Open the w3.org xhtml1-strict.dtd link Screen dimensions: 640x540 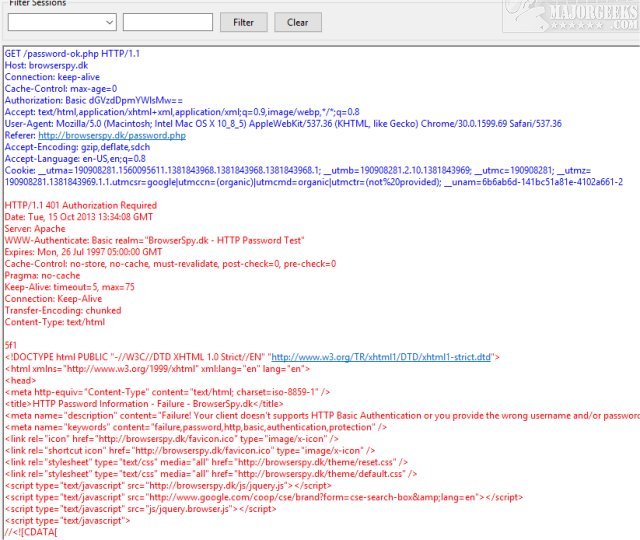pos(381,357)
